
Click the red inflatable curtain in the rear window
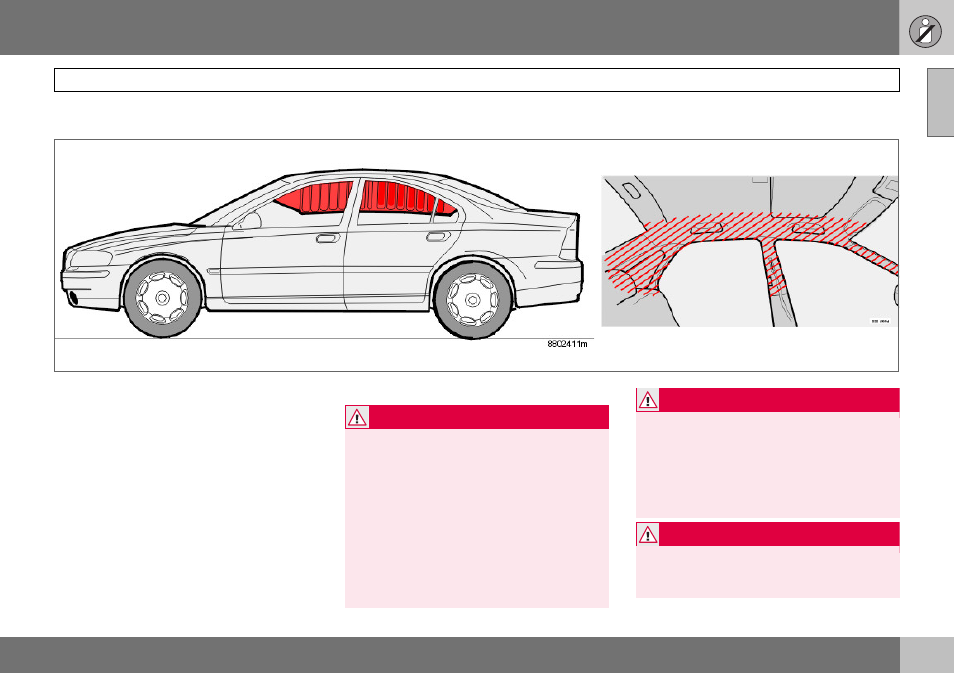(x=405, y=197)
